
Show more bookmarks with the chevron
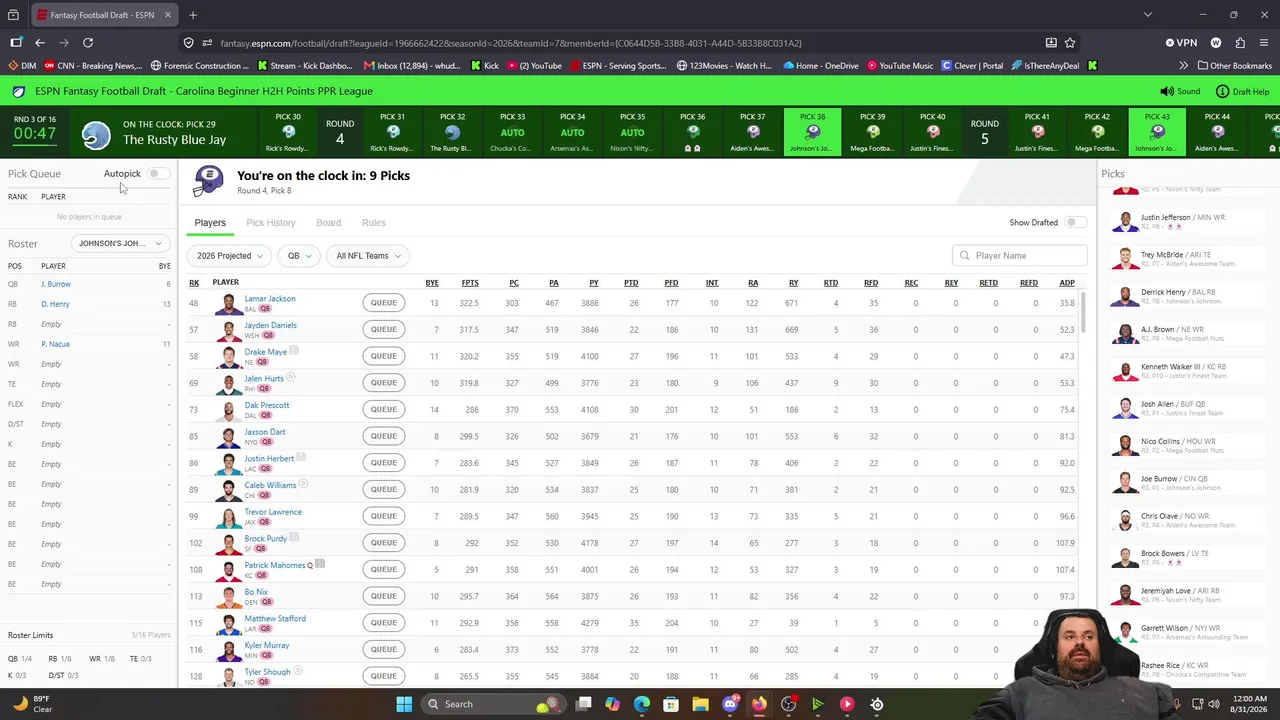pyautogui.click(x=1183, y=66)
